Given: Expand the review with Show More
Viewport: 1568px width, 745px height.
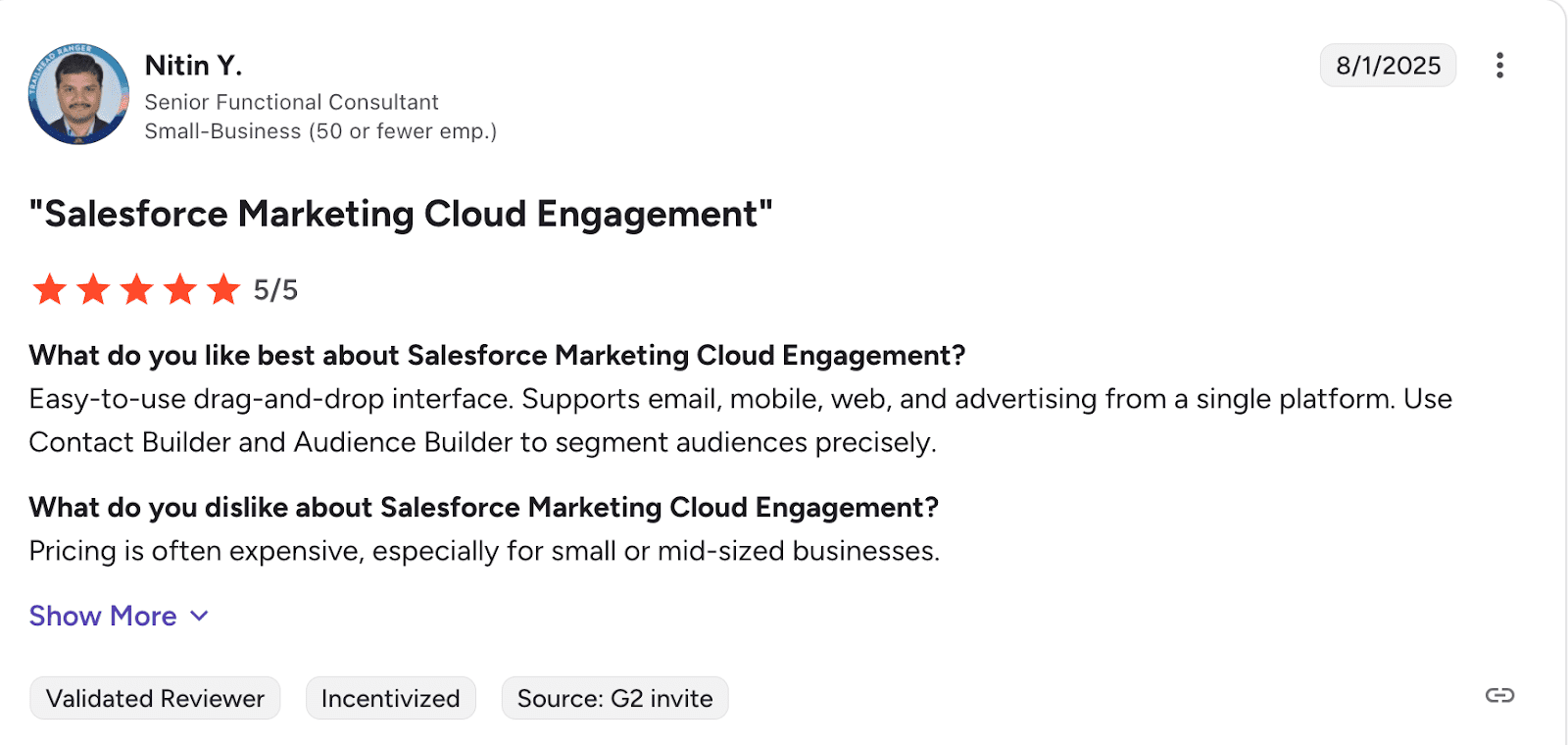Looking at the screenshot, I should click(103, 616).
